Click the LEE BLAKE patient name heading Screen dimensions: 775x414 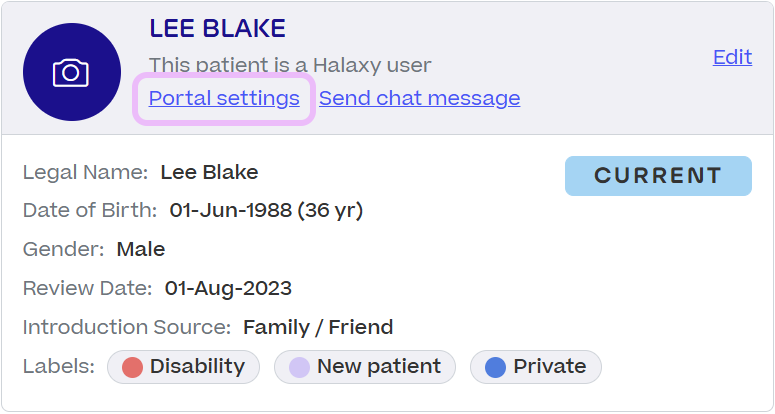point(217,28)
